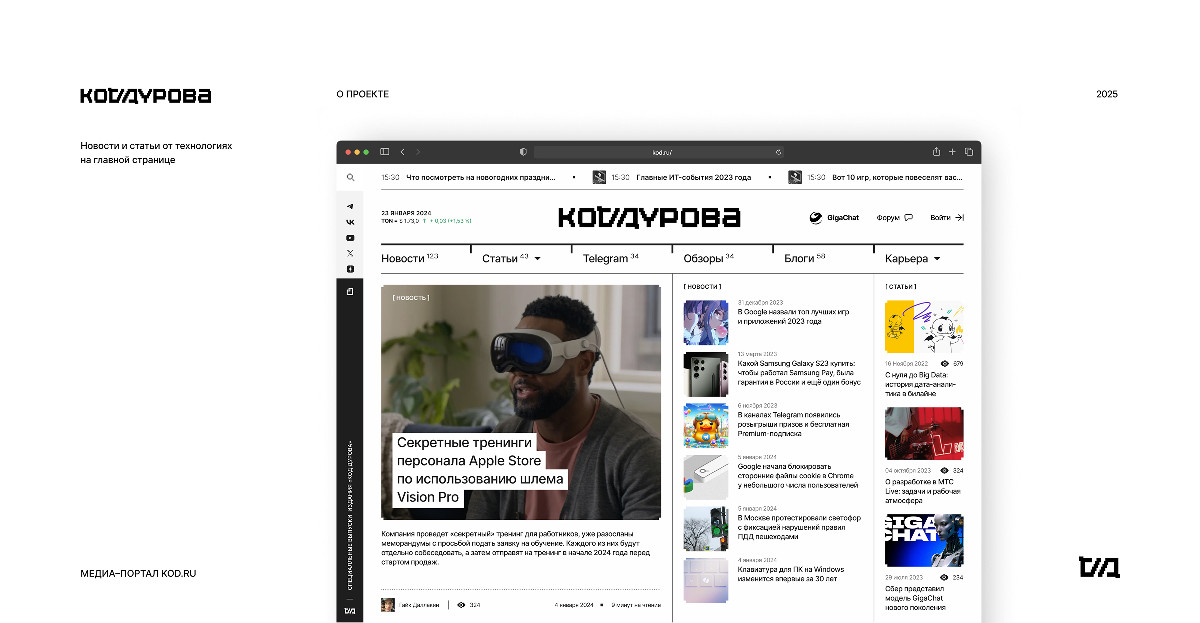
Task: Open article 'С нуля до Big Data'
Action: (921, 385)
